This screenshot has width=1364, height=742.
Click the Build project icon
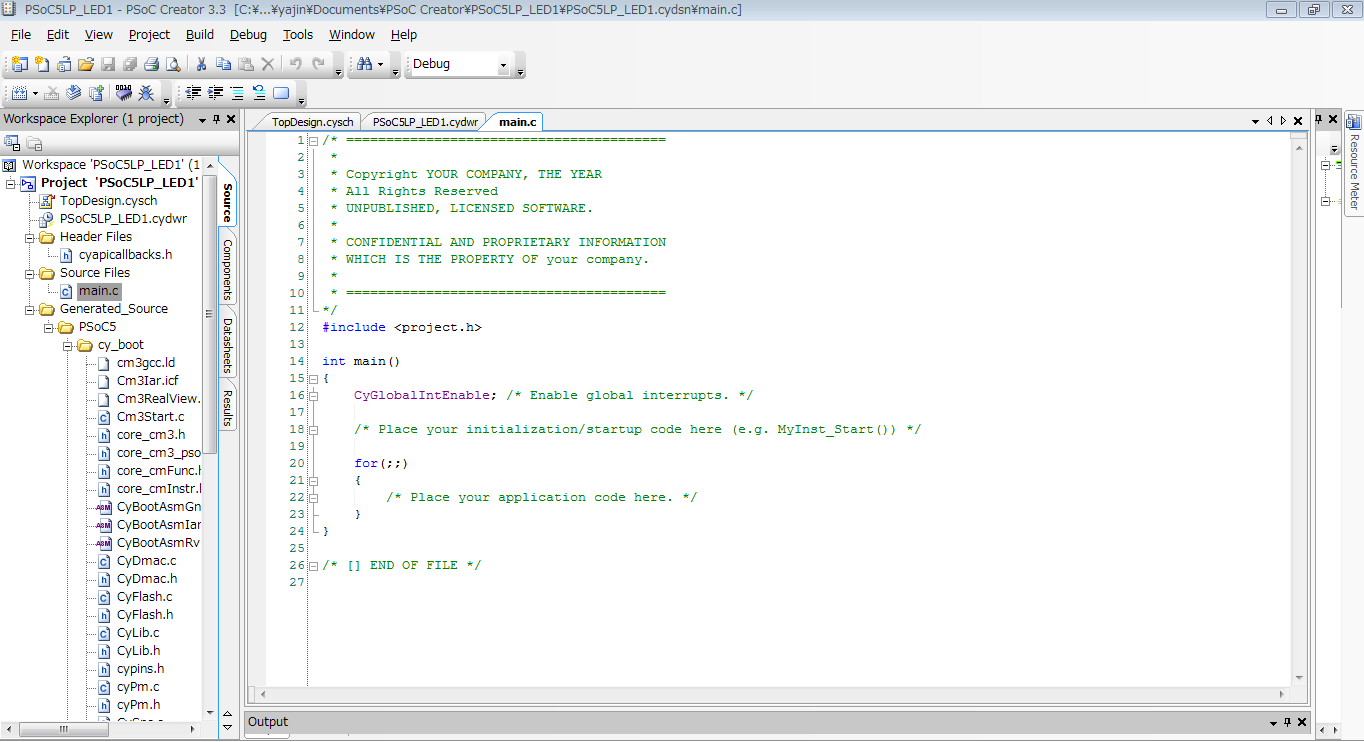[19, 93]
